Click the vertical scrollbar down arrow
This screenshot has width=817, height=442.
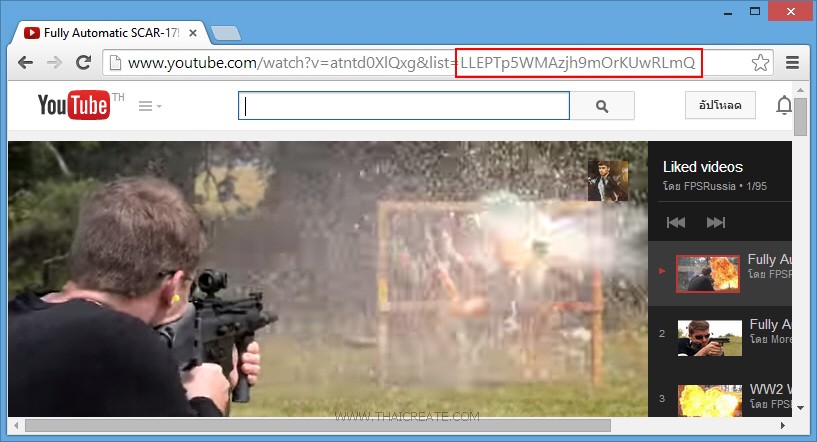[800, 408]
